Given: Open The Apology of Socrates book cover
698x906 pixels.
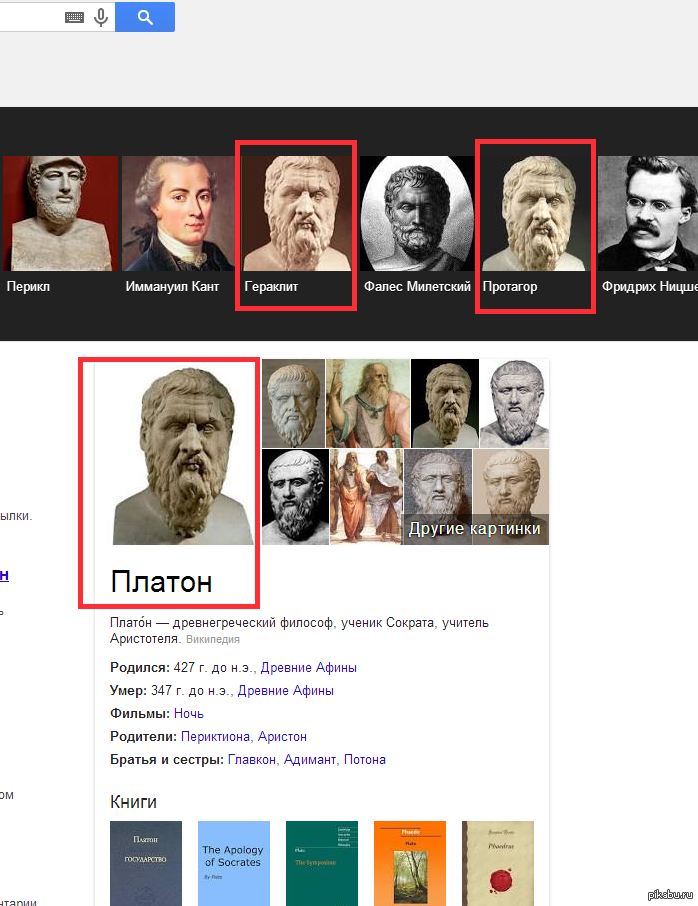Looking at the screenshot, I should click(233, 863).
